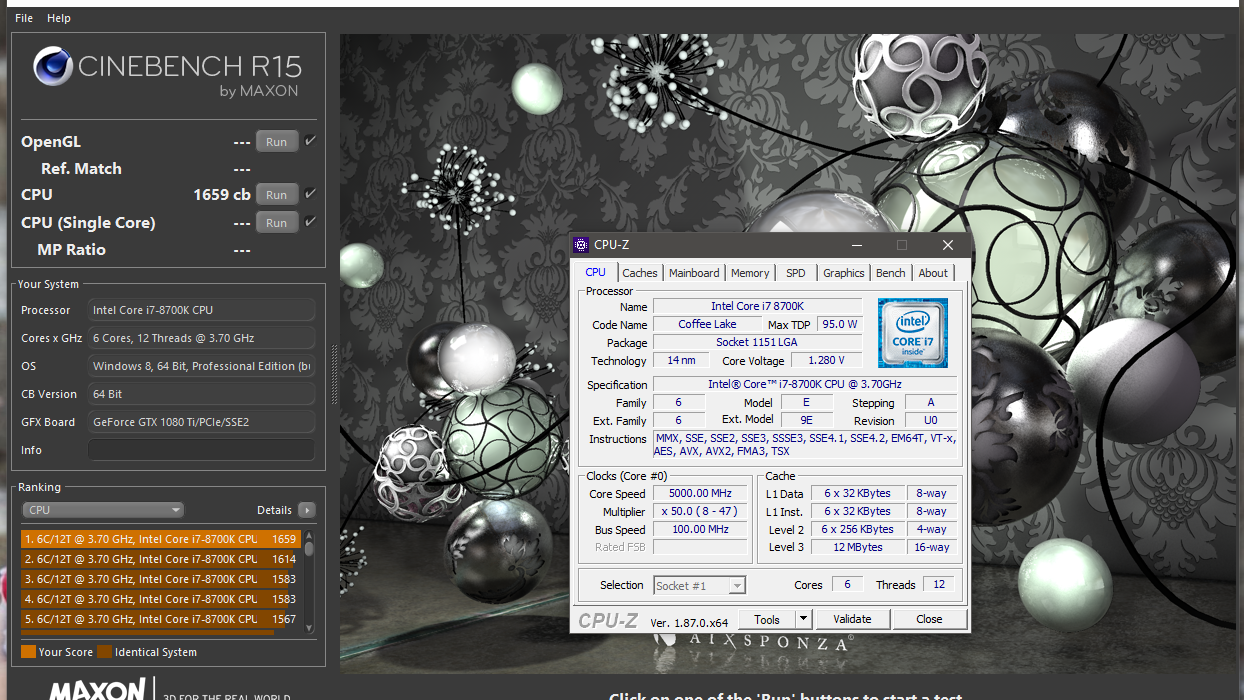Select ranking entry 5 scoring 1567
Viewport: 1244px width, 700px height.
tap(161, 619)
